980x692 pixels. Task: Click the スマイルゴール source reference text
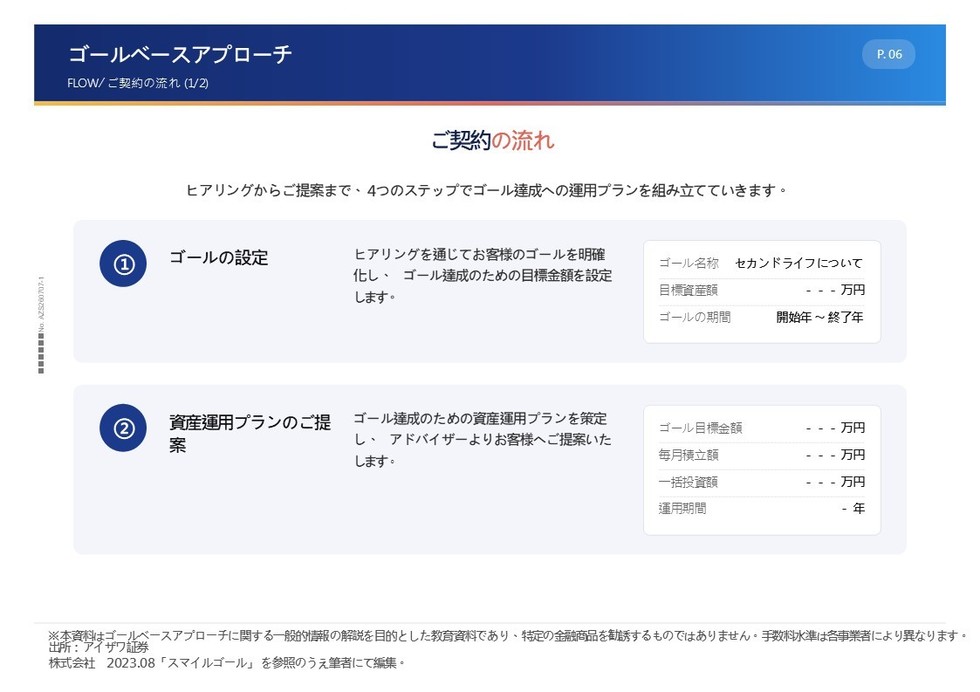click(209, 663)
